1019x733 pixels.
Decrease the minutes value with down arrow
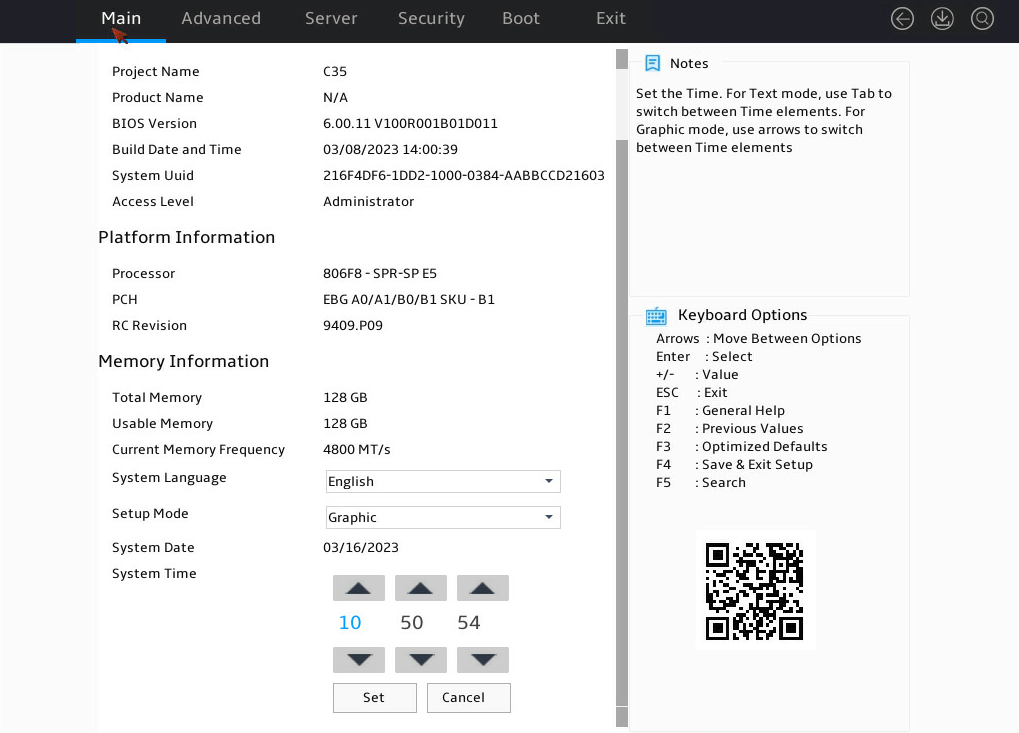pyautogui.click(x=420, y=660)
